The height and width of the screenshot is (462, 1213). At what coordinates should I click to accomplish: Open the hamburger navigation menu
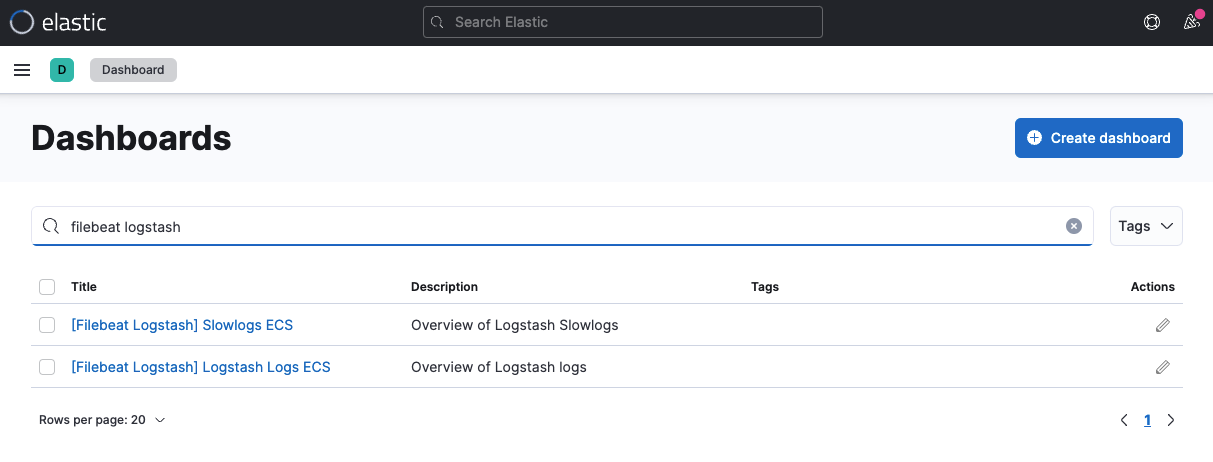(x=22, y=70)
